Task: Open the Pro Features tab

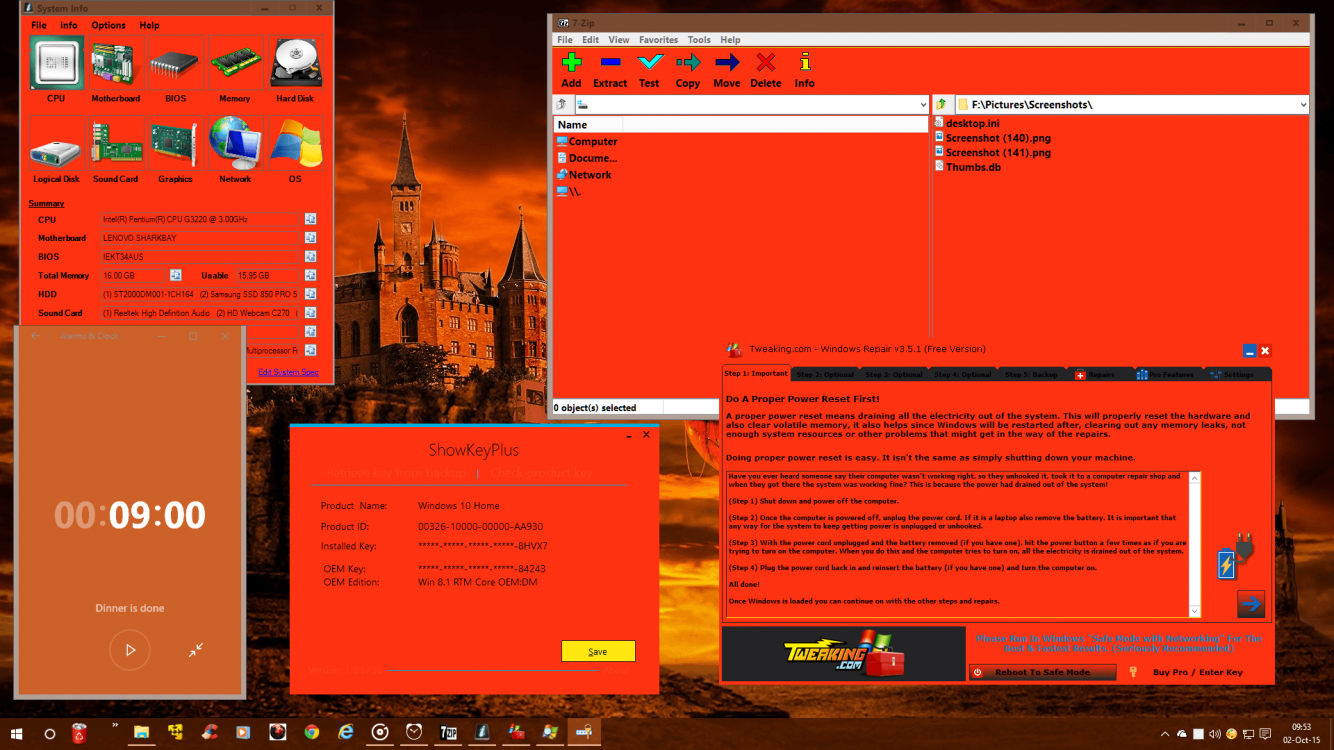Action: pos(1167,374)
